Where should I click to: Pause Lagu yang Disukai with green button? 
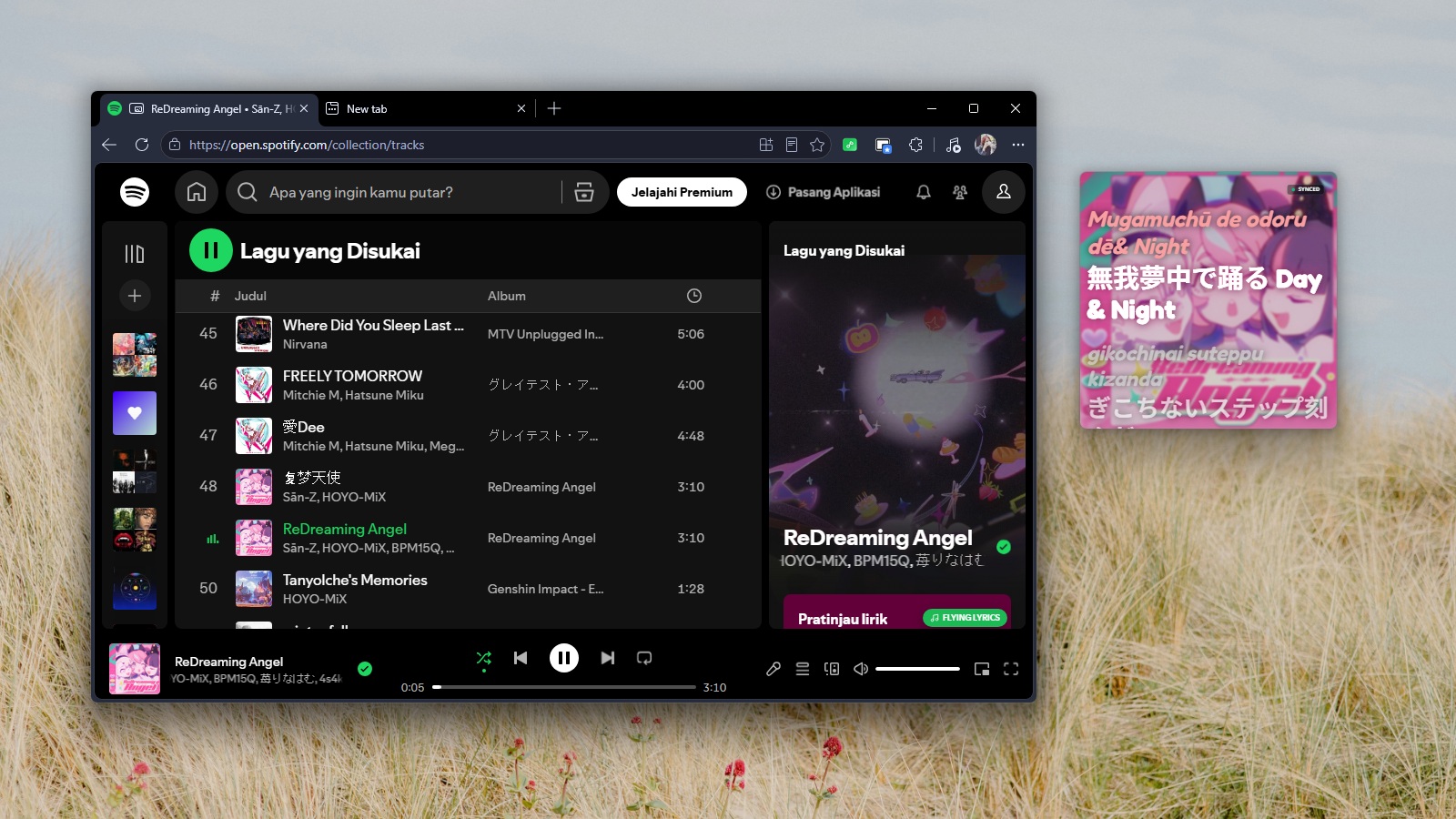tap(211, 250)
